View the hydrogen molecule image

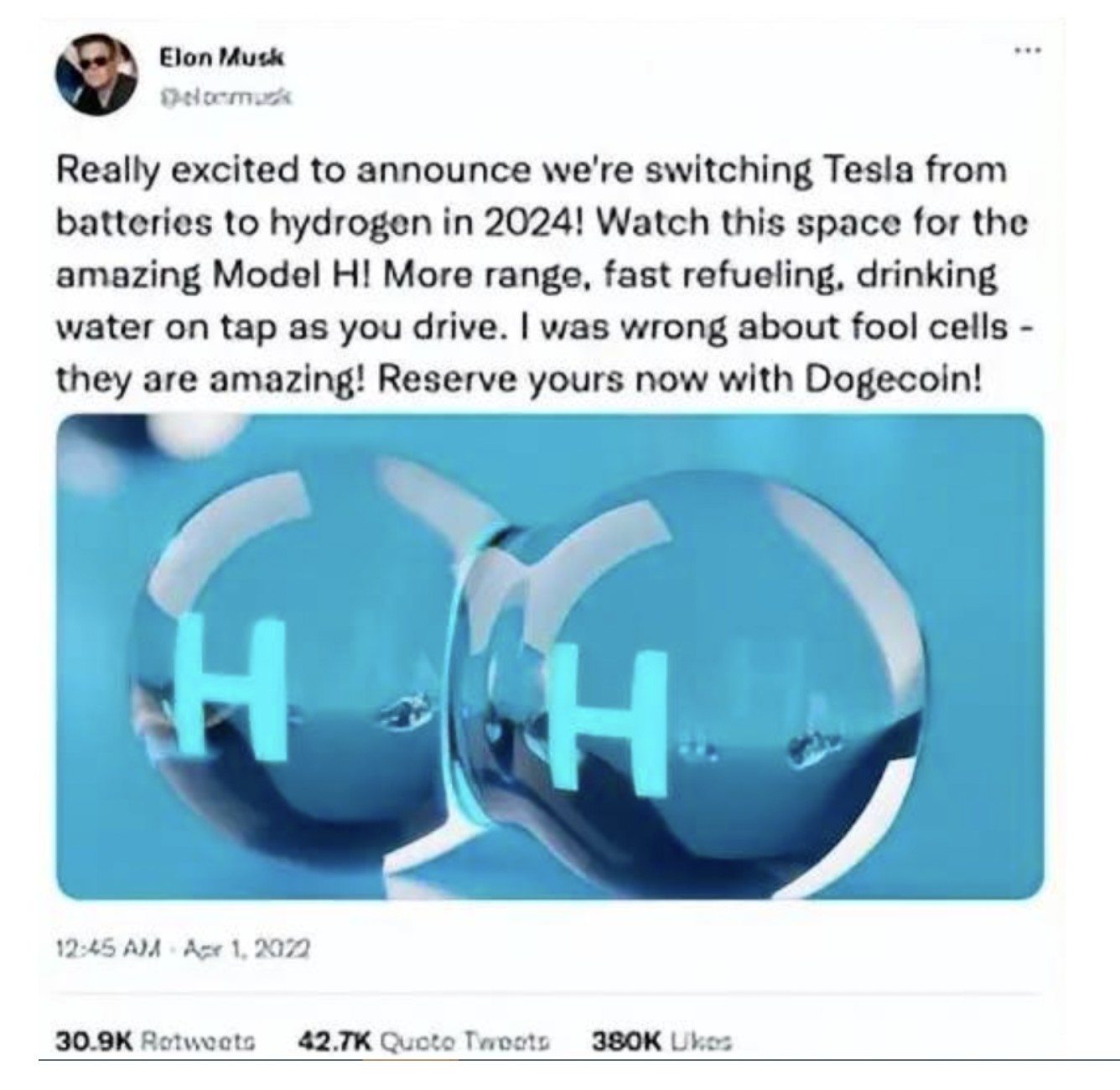click(550, 657)
